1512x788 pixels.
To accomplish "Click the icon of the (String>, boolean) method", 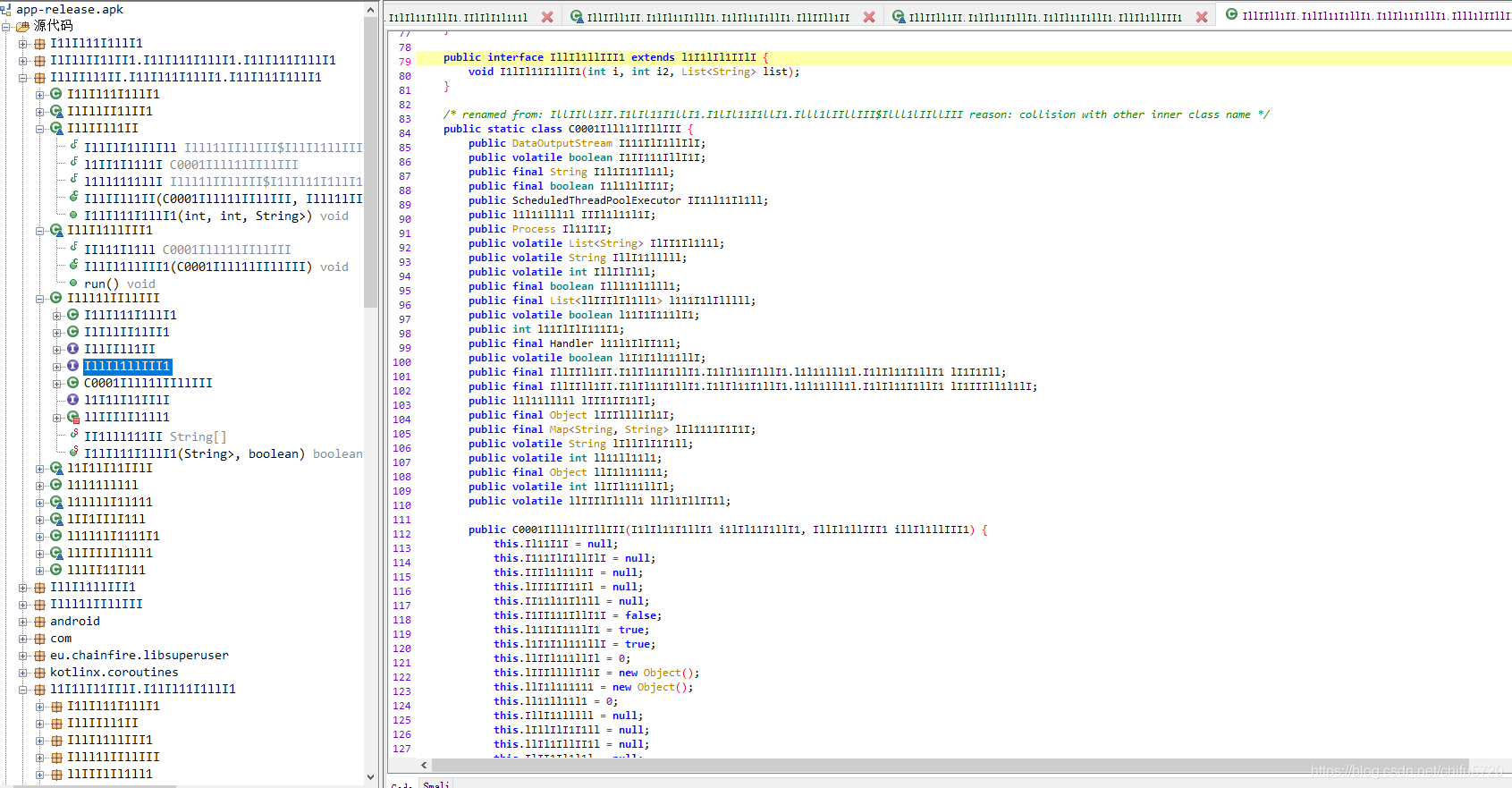I will pos(73,452).
